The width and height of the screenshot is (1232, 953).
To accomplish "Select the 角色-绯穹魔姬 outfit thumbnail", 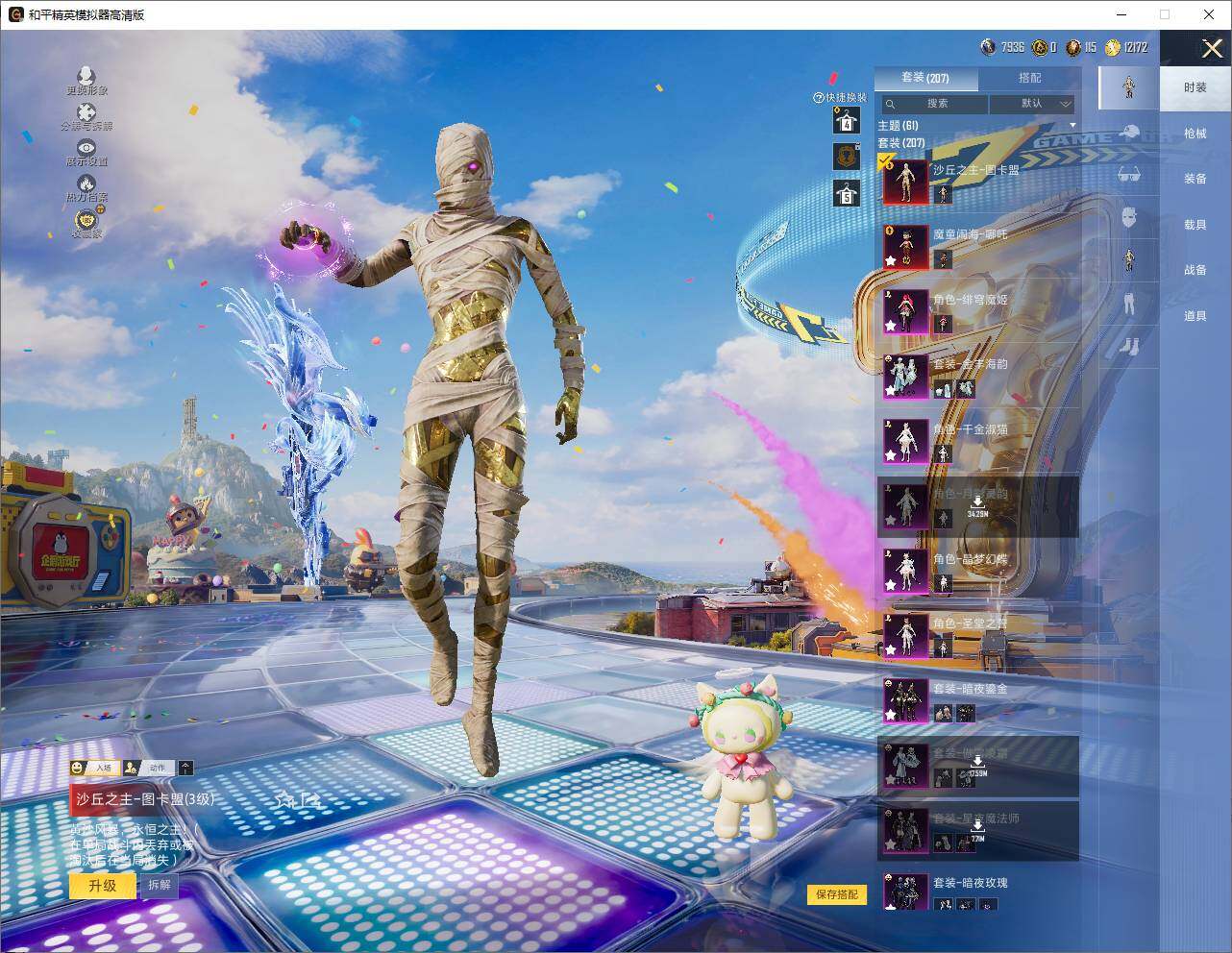I will (906, 311).
